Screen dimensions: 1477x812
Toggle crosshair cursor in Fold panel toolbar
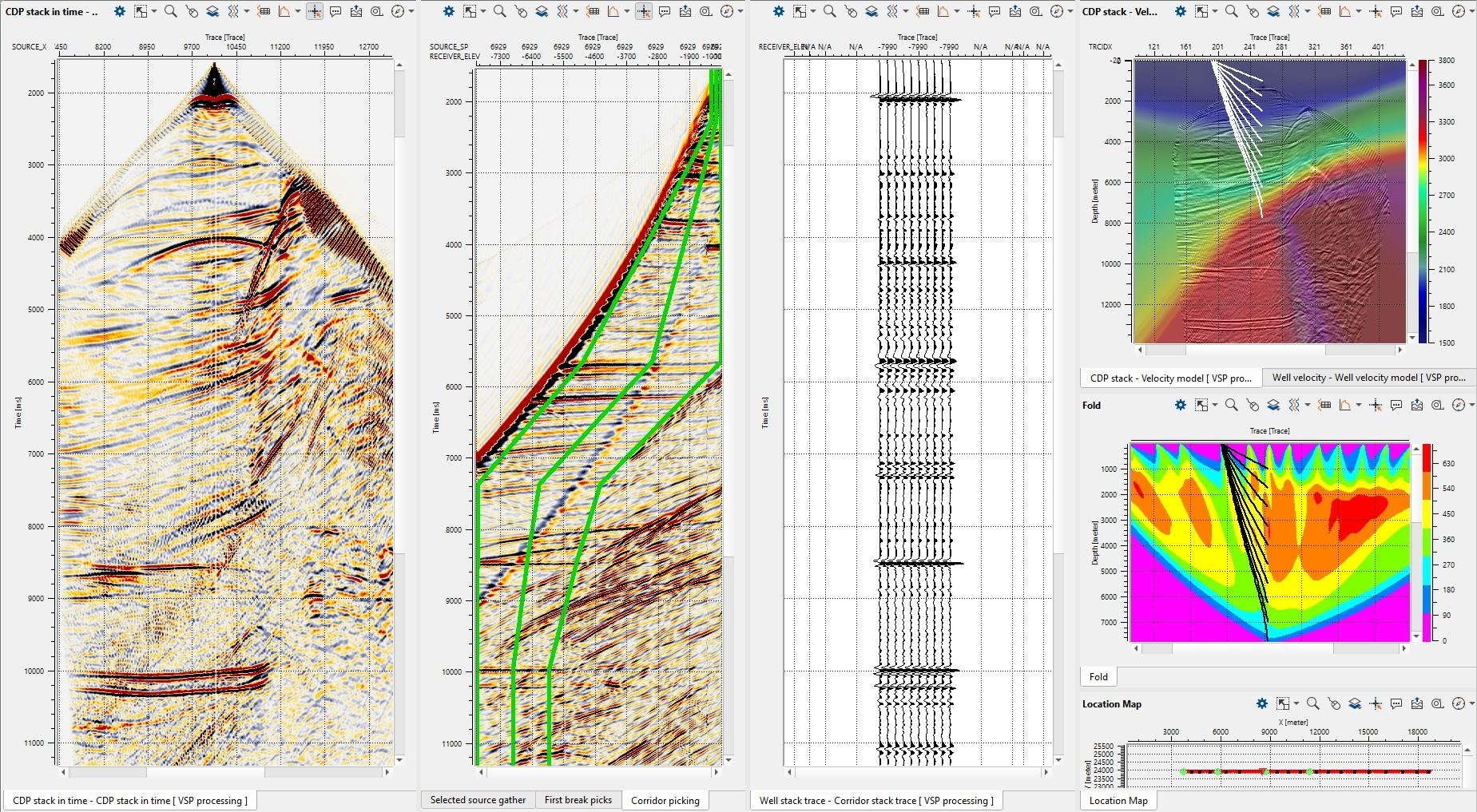coord(1376,406)
